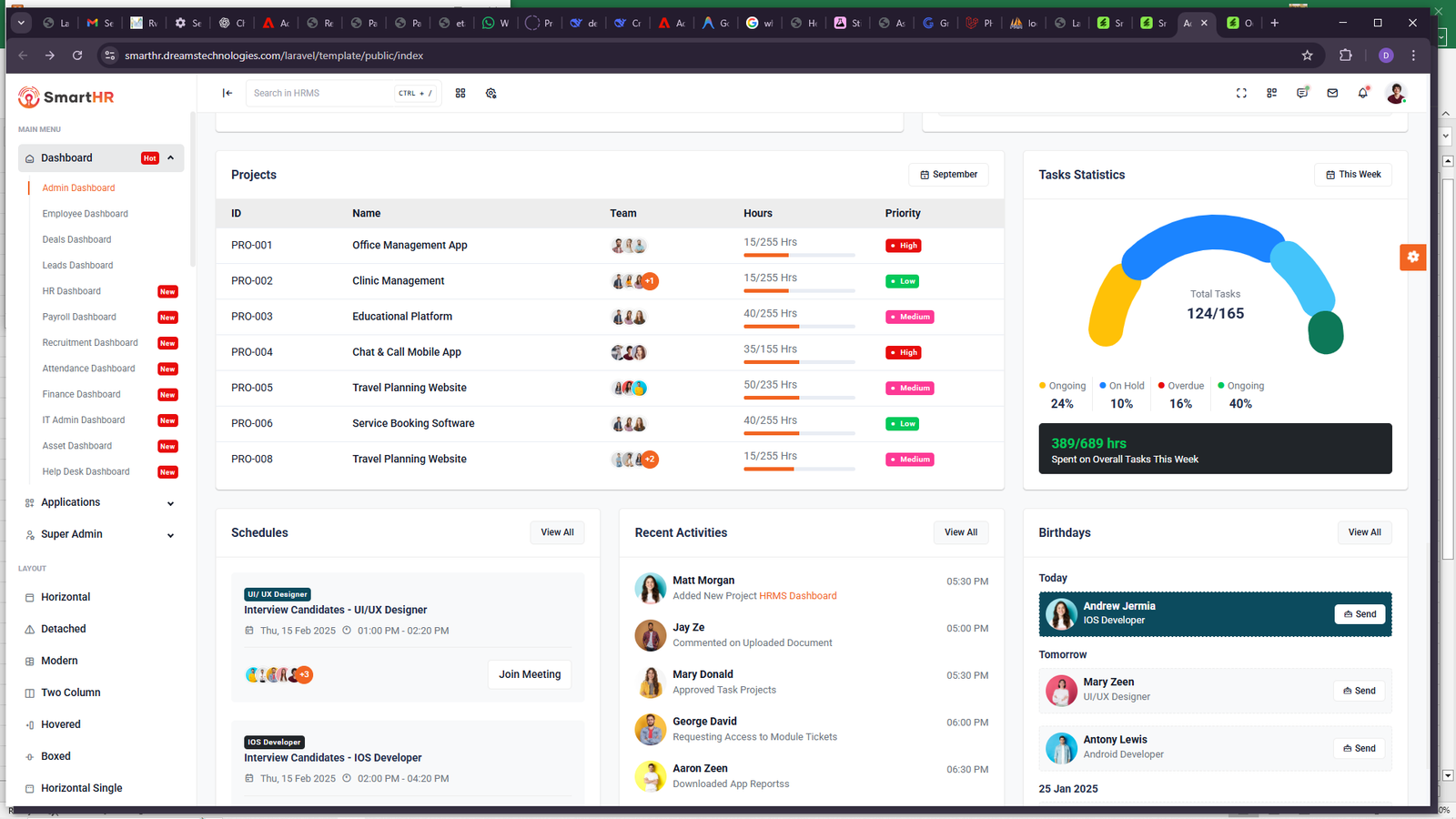Click the HRMS Dashboard link

point(797,596)
